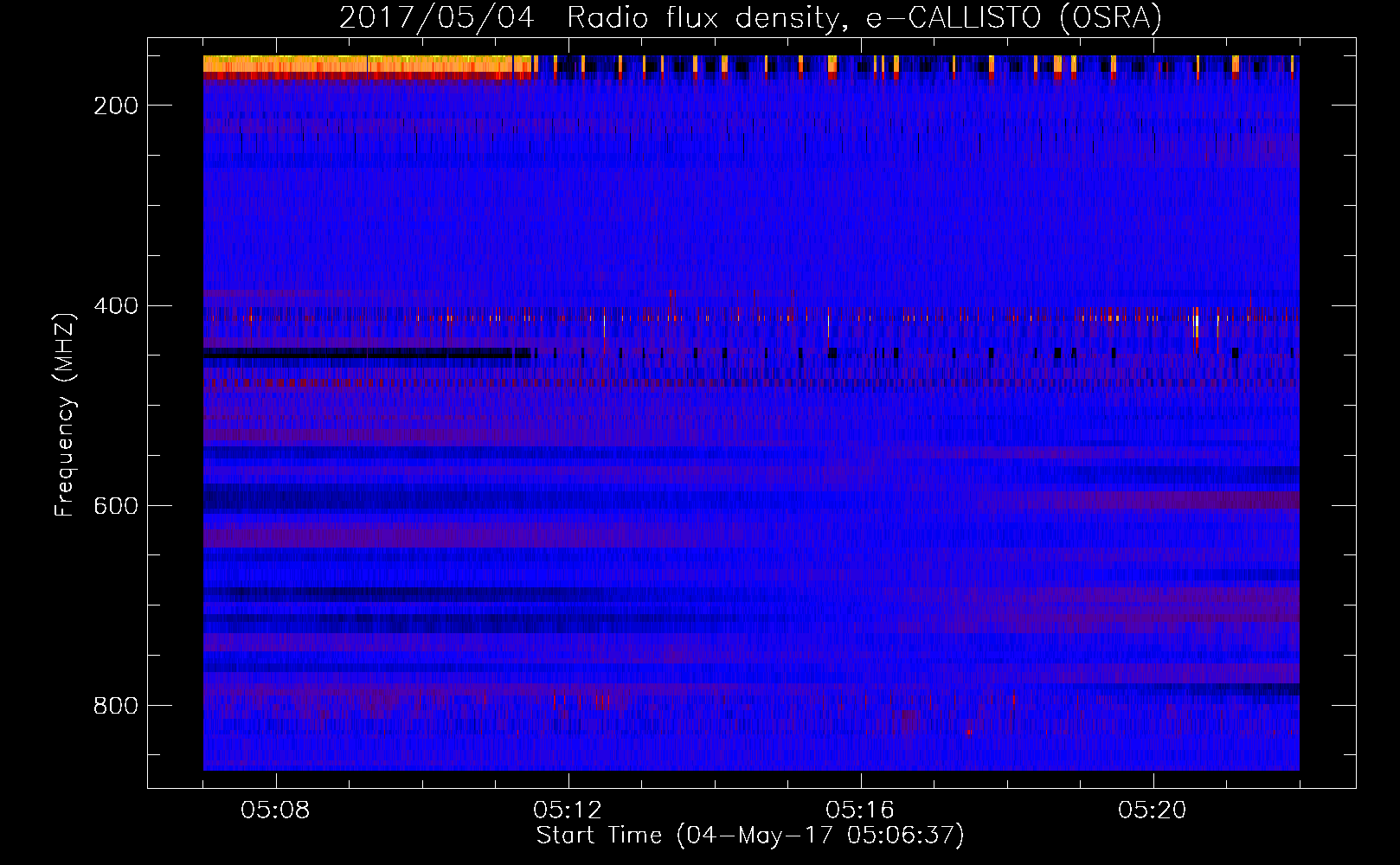Click the 400 frequency tick label
The height and width of the screenshot is (865, 1400).
(116, 306)
